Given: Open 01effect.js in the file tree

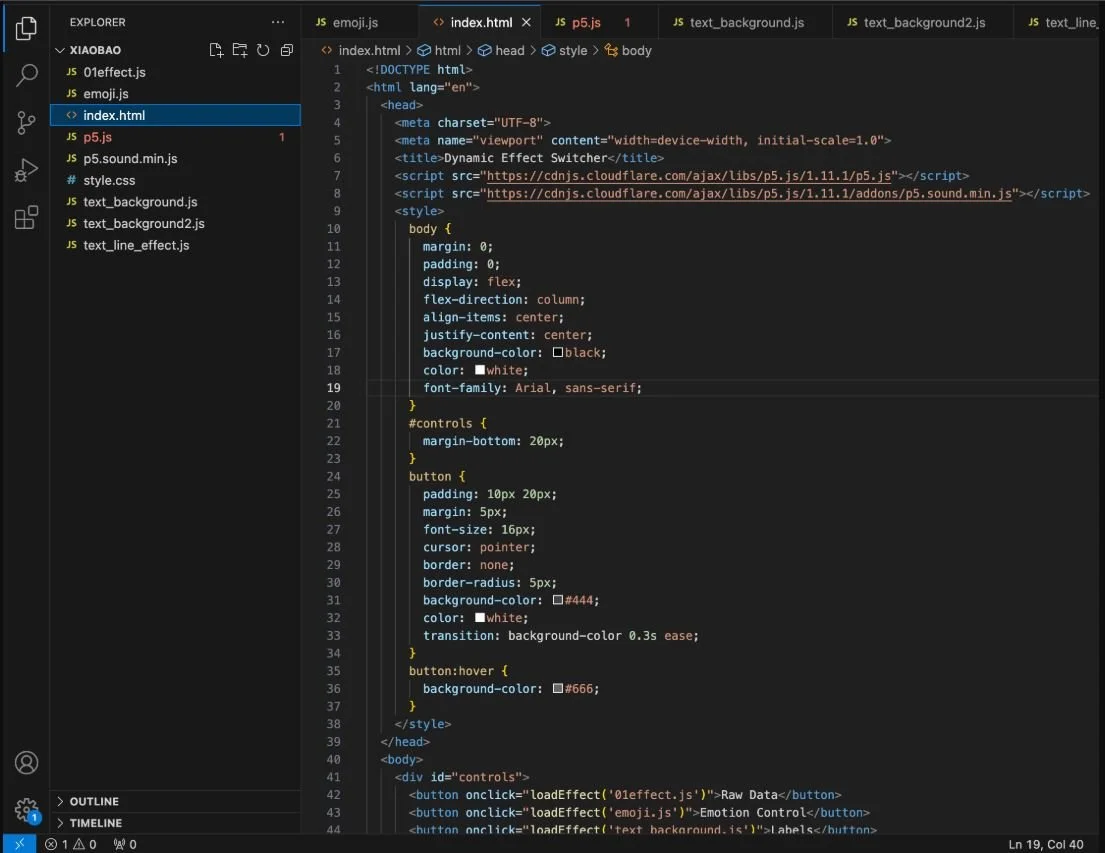Looking at the screenshot, I should tap(175, 72).
